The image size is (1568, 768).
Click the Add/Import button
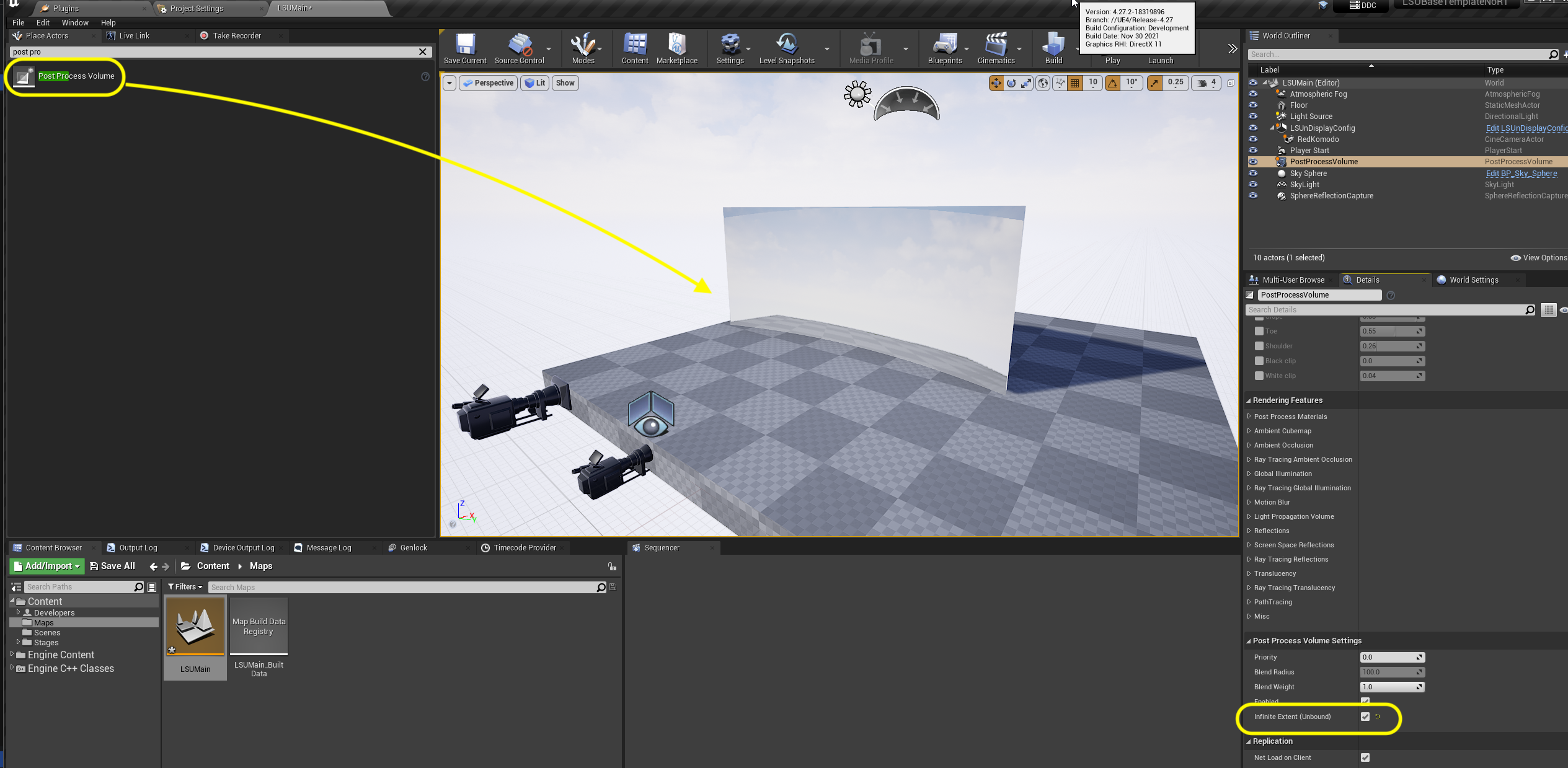click(x=46, y=566)
